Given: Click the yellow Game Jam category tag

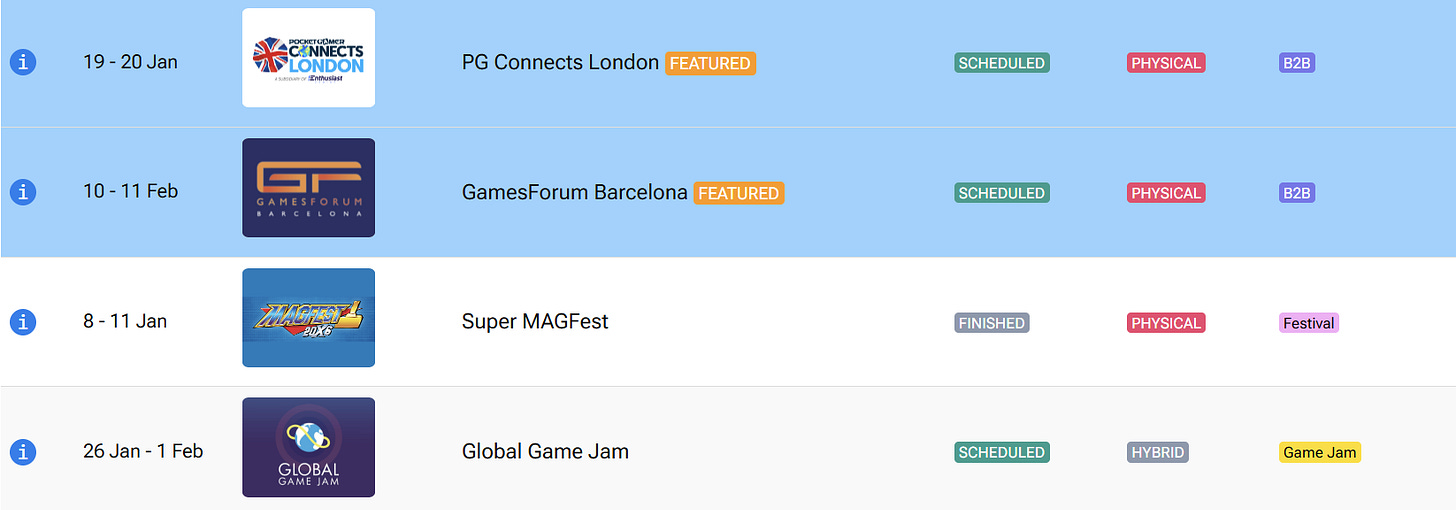Looking at the screenshot, I should pos(1320,452).
